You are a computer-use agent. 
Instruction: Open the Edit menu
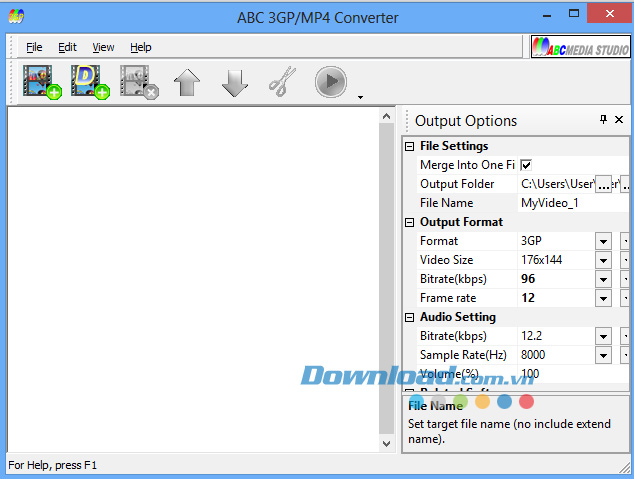[67, 47]
